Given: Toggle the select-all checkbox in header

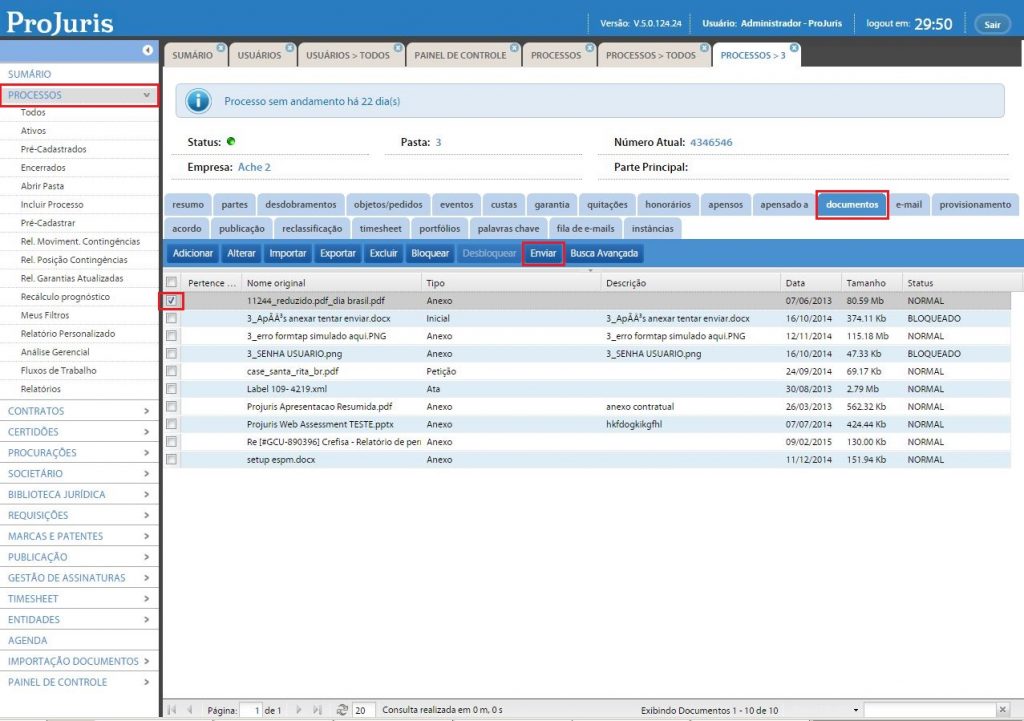Looking at the screenshot, I should coord(171,282).
